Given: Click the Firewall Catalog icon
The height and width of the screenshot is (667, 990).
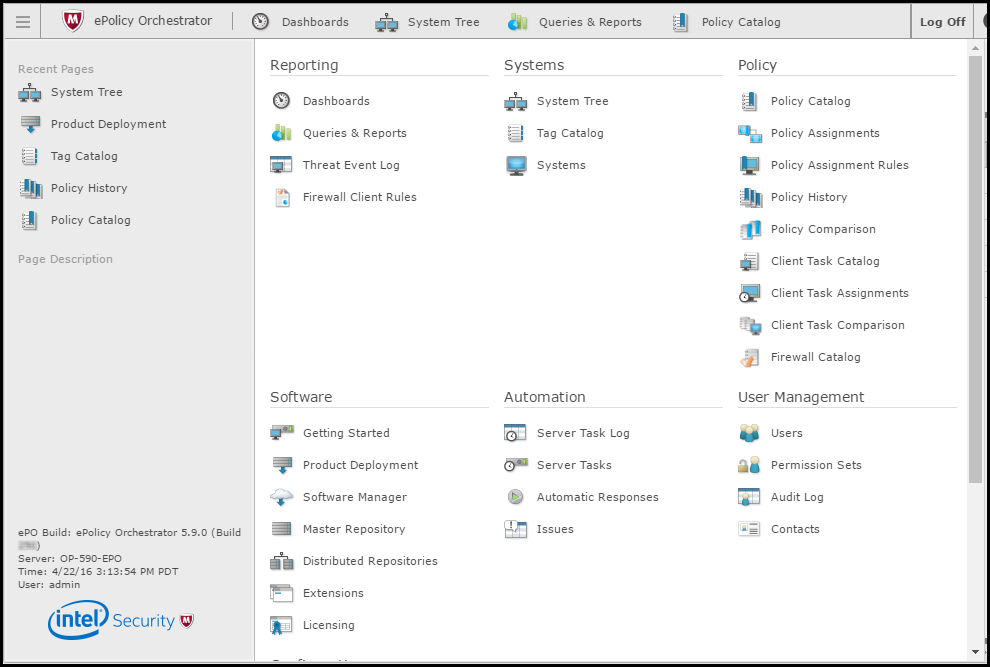Looking at the screenshot, I should click(749, 358).
